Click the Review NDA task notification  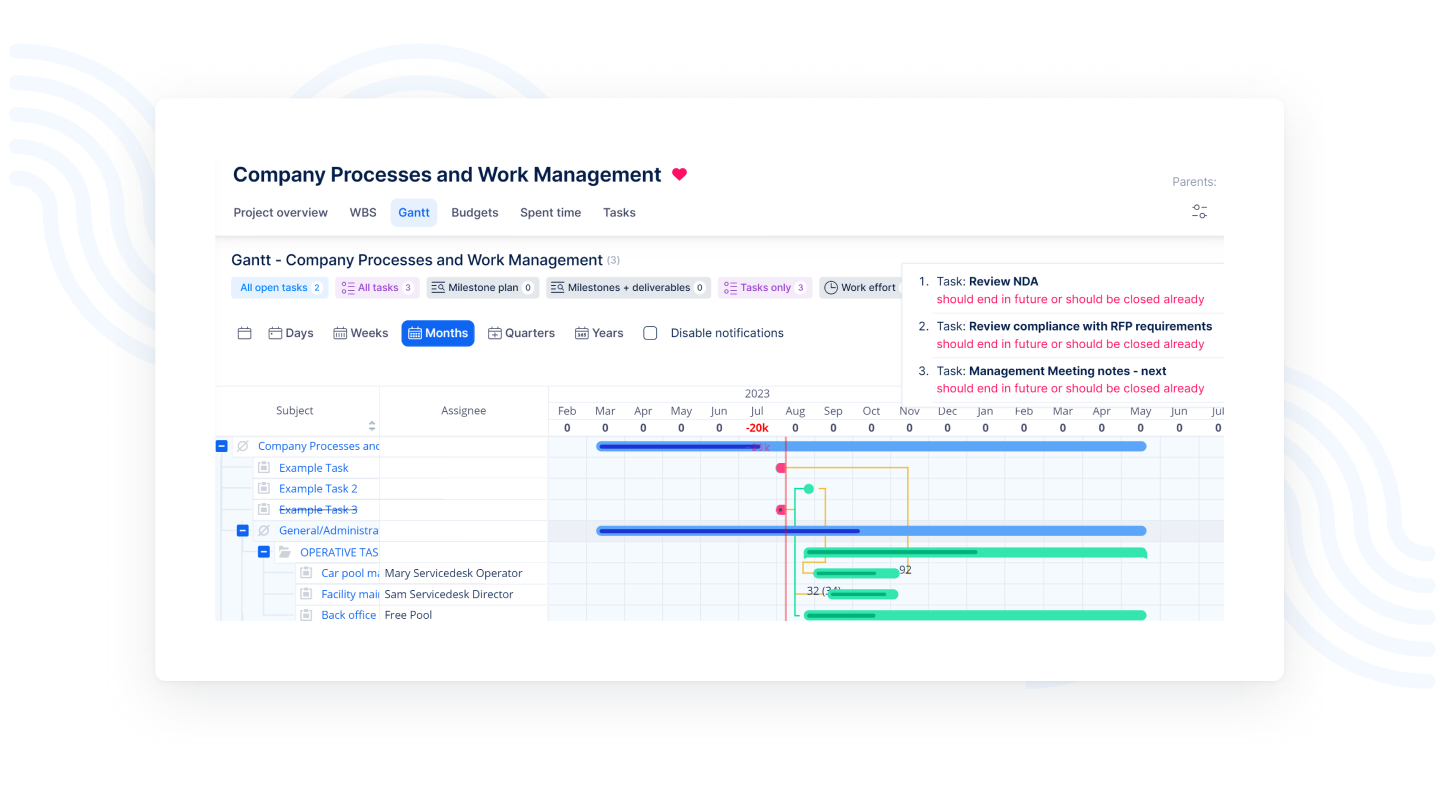pyautogui.click(x=1003, y=282)
